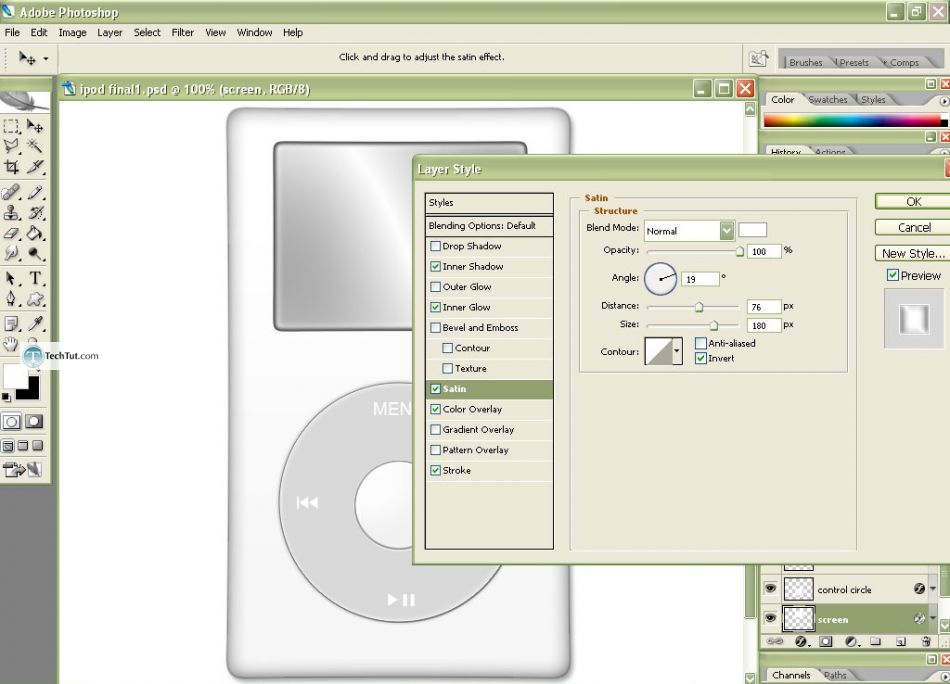Expand control circle layer effects
The width and height of the screenshot is (950, 684).
[933, 589]
